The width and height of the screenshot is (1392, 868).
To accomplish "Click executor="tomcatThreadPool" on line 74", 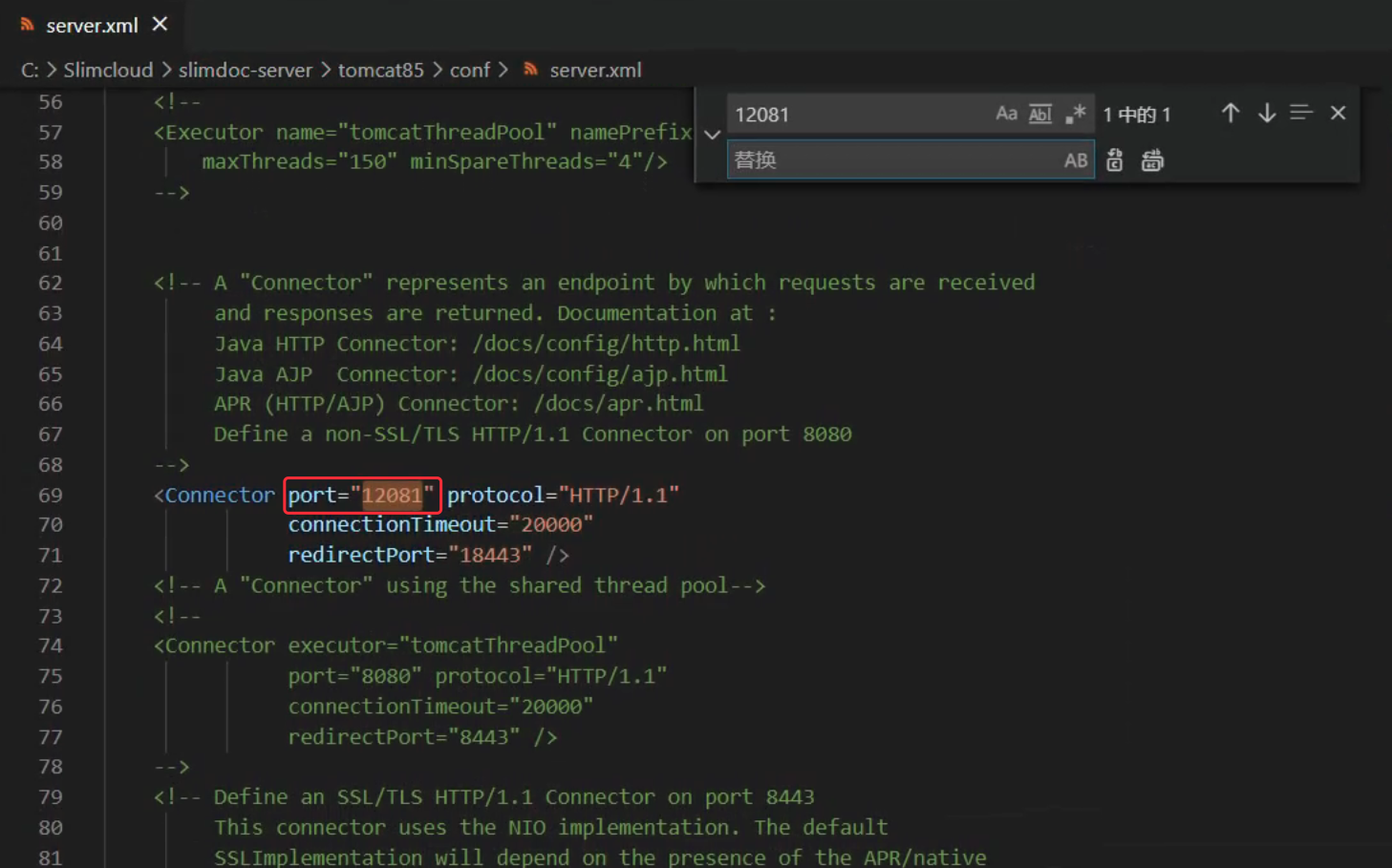I will (x=453, y=646).
